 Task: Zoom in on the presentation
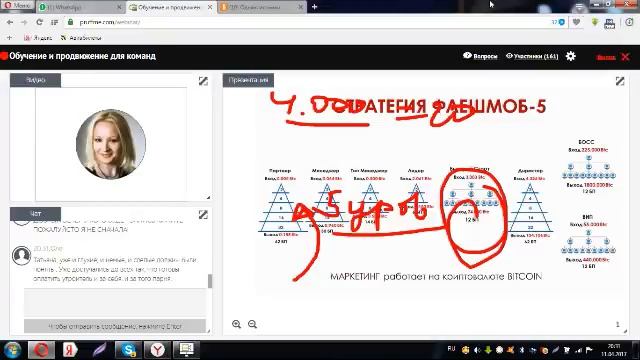pyautogui.click(x=236, y=324)
